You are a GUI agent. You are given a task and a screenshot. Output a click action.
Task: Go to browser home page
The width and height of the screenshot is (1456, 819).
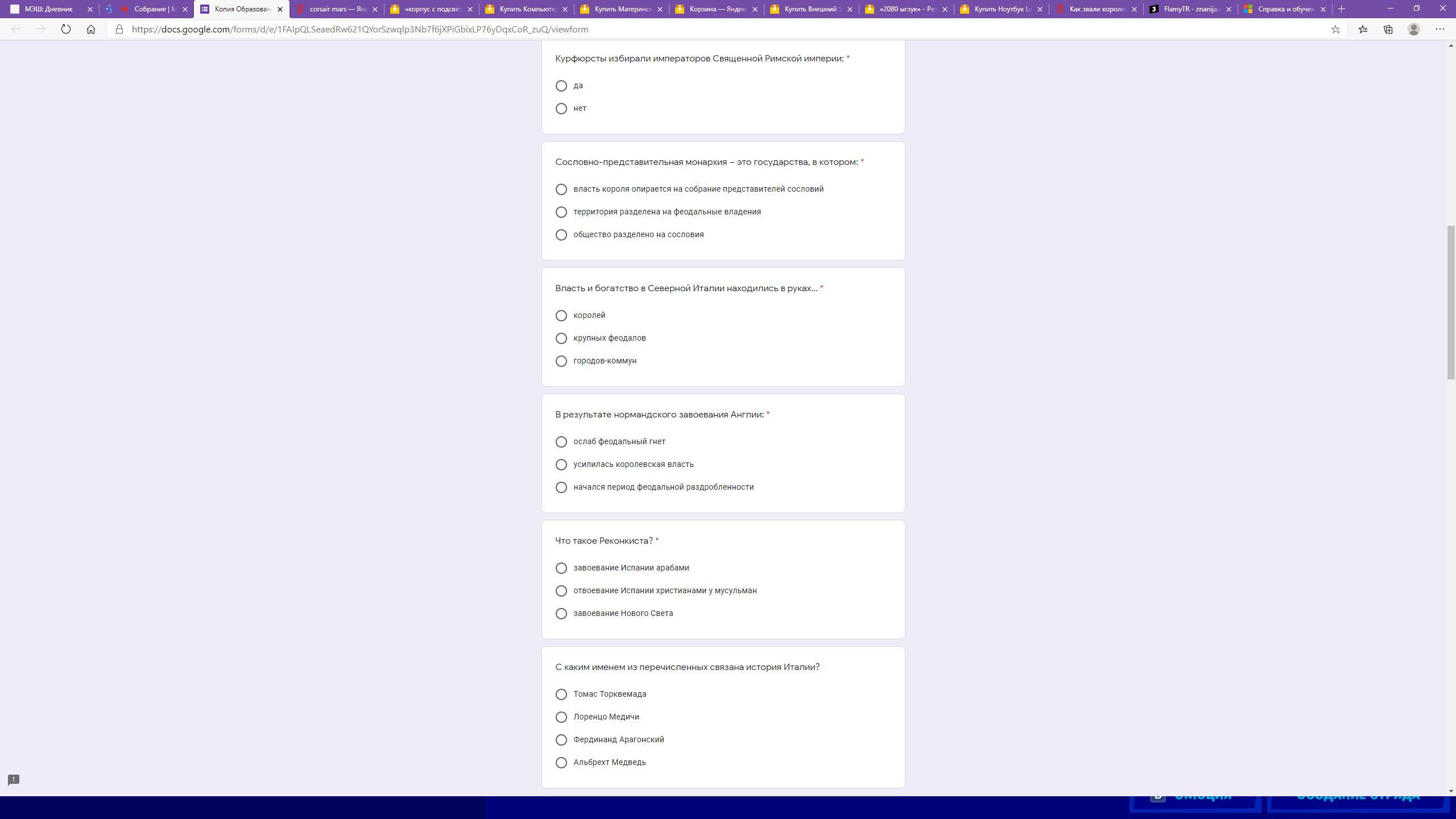91,29
